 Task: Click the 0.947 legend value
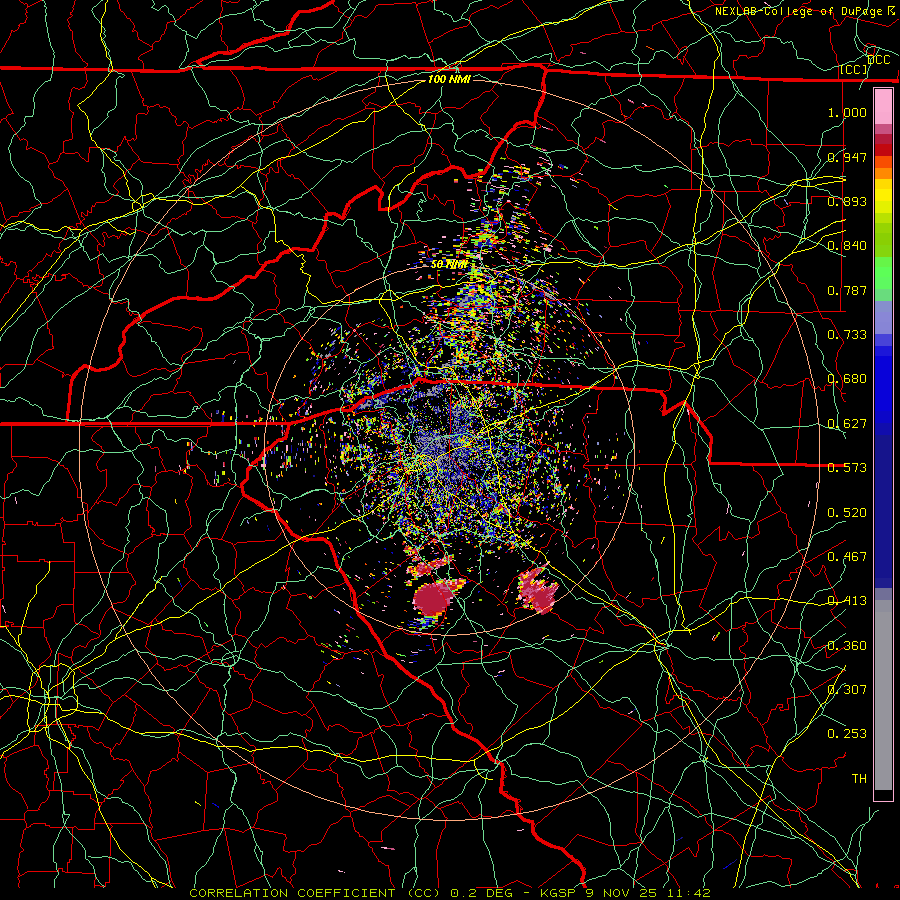(x=847, y=157)
